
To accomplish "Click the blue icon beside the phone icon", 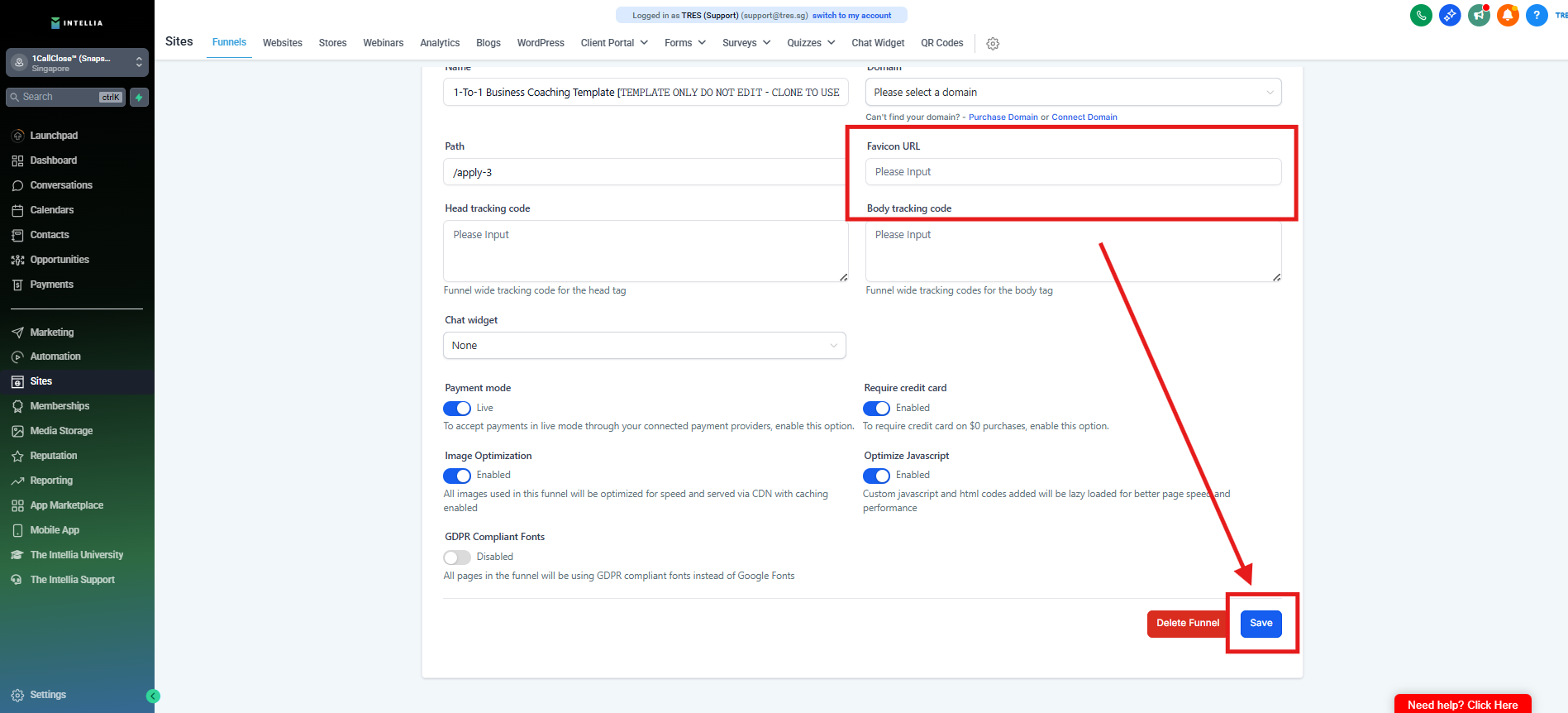I will (x=1450, y=15).
